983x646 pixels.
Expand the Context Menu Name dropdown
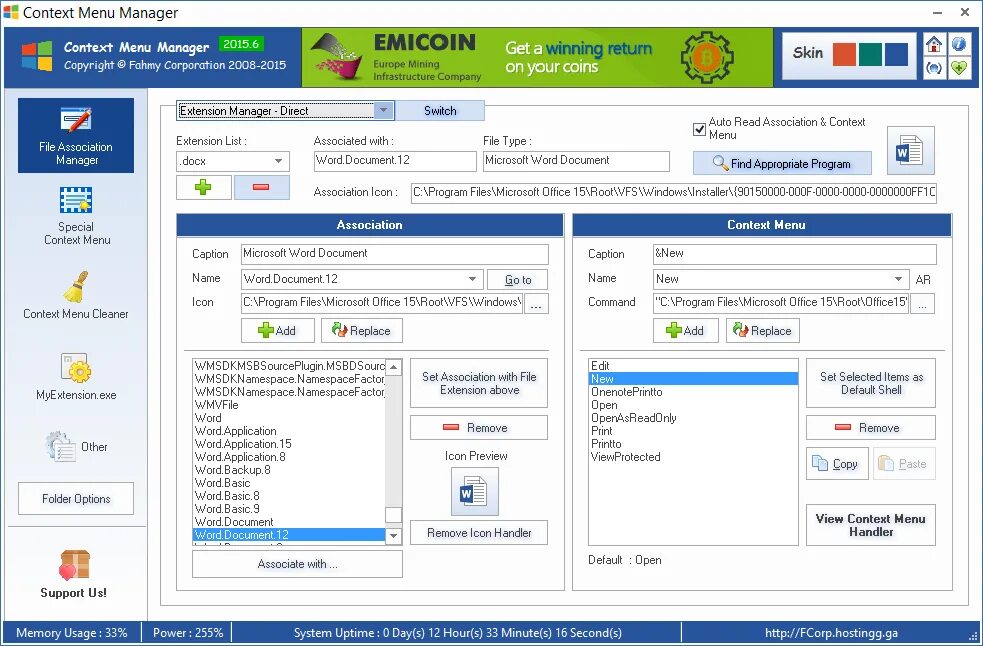click(x=898, y=279)
